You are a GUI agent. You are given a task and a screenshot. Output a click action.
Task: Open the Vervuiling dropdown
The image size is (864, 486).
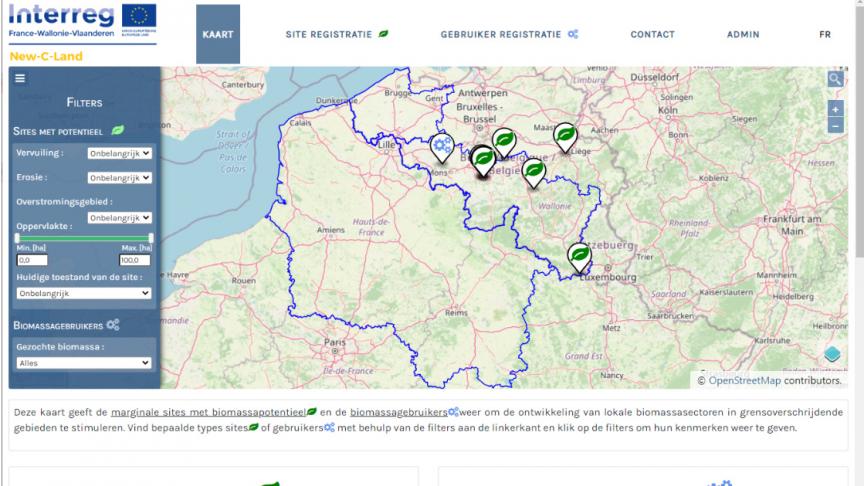point(119,153)
